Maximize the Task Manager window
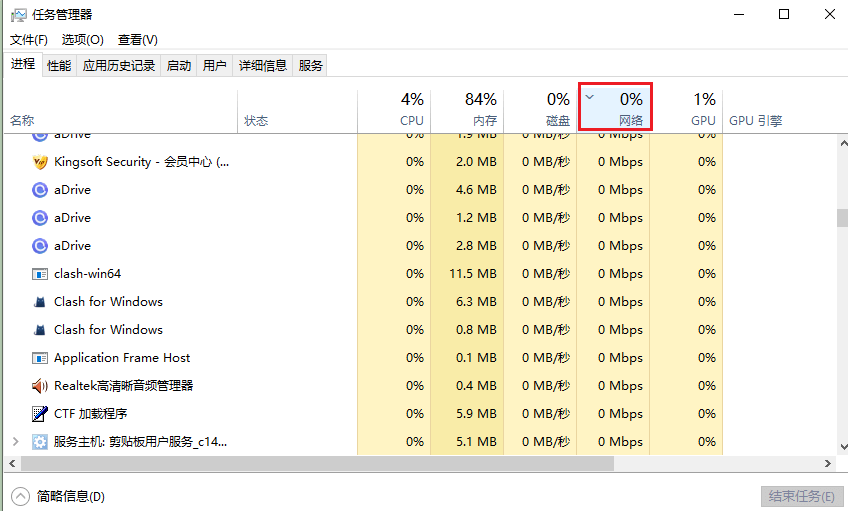848x511 pixels. (784, 15)
